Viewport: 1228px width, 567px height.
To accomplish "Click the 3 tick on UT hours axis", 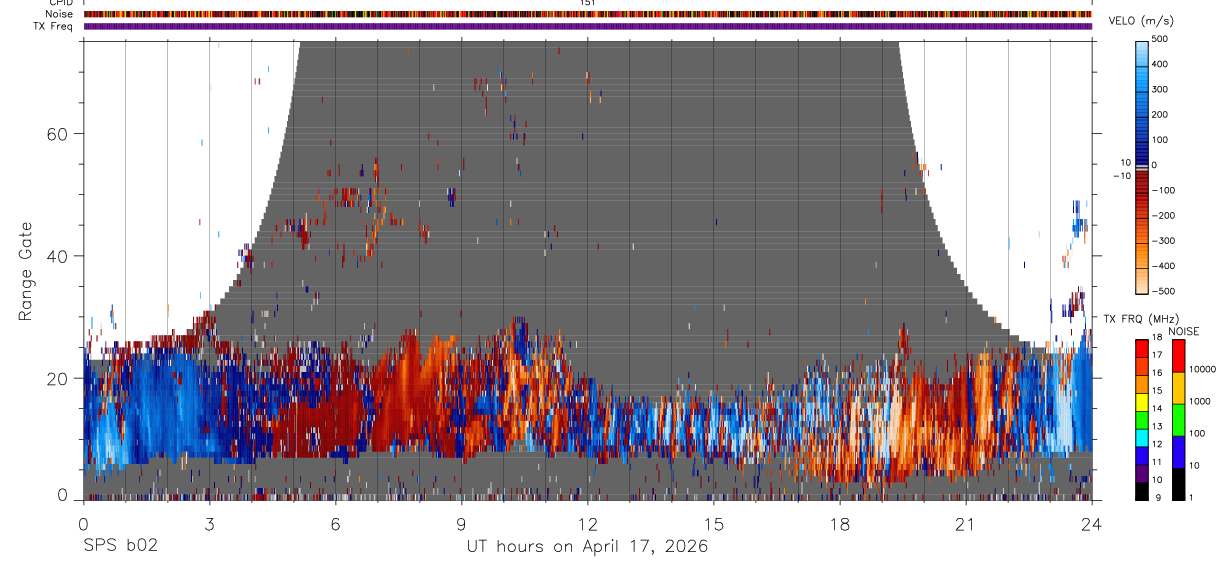I will 209,523.
